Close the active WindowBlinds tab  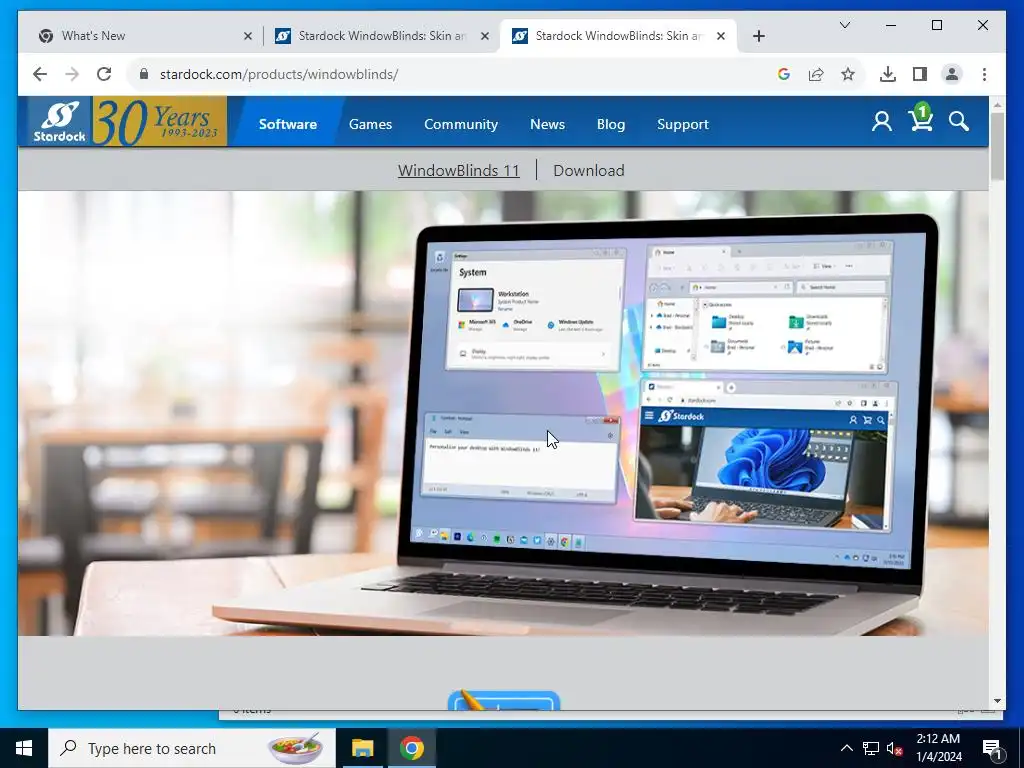(x=720, y=36)
